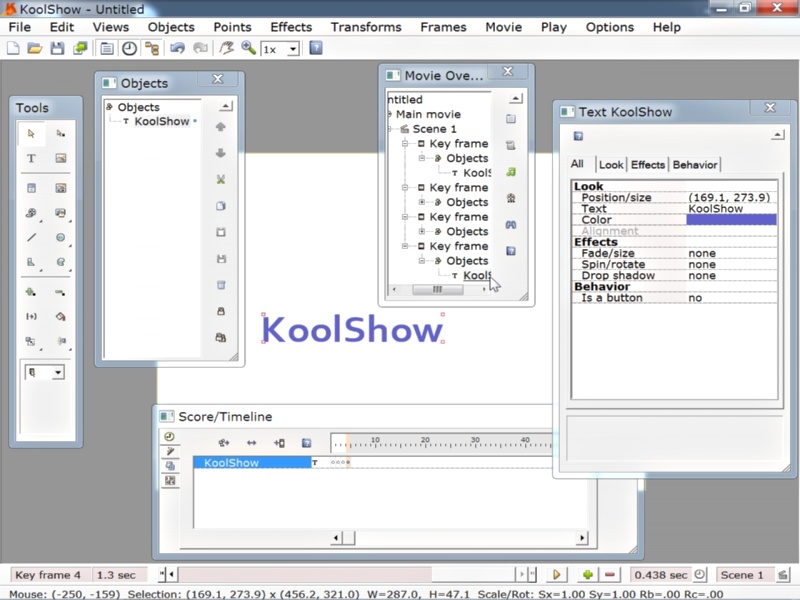
Task: Open the Effects menu
Action: tap(291, 27)
